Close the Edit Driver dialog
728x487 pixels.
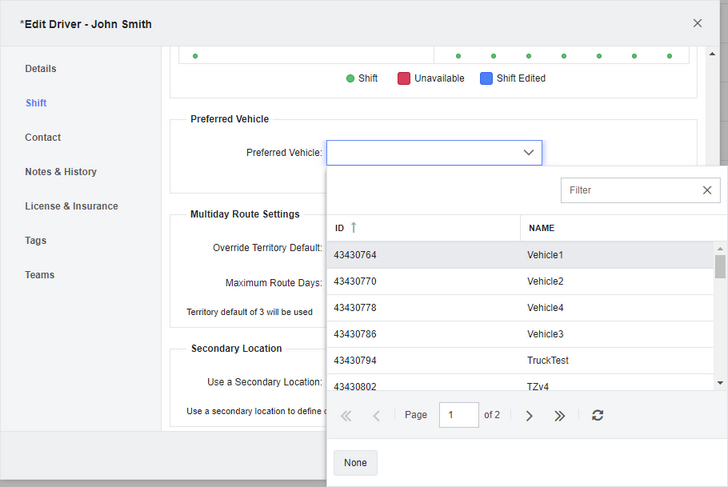[697, 23]
